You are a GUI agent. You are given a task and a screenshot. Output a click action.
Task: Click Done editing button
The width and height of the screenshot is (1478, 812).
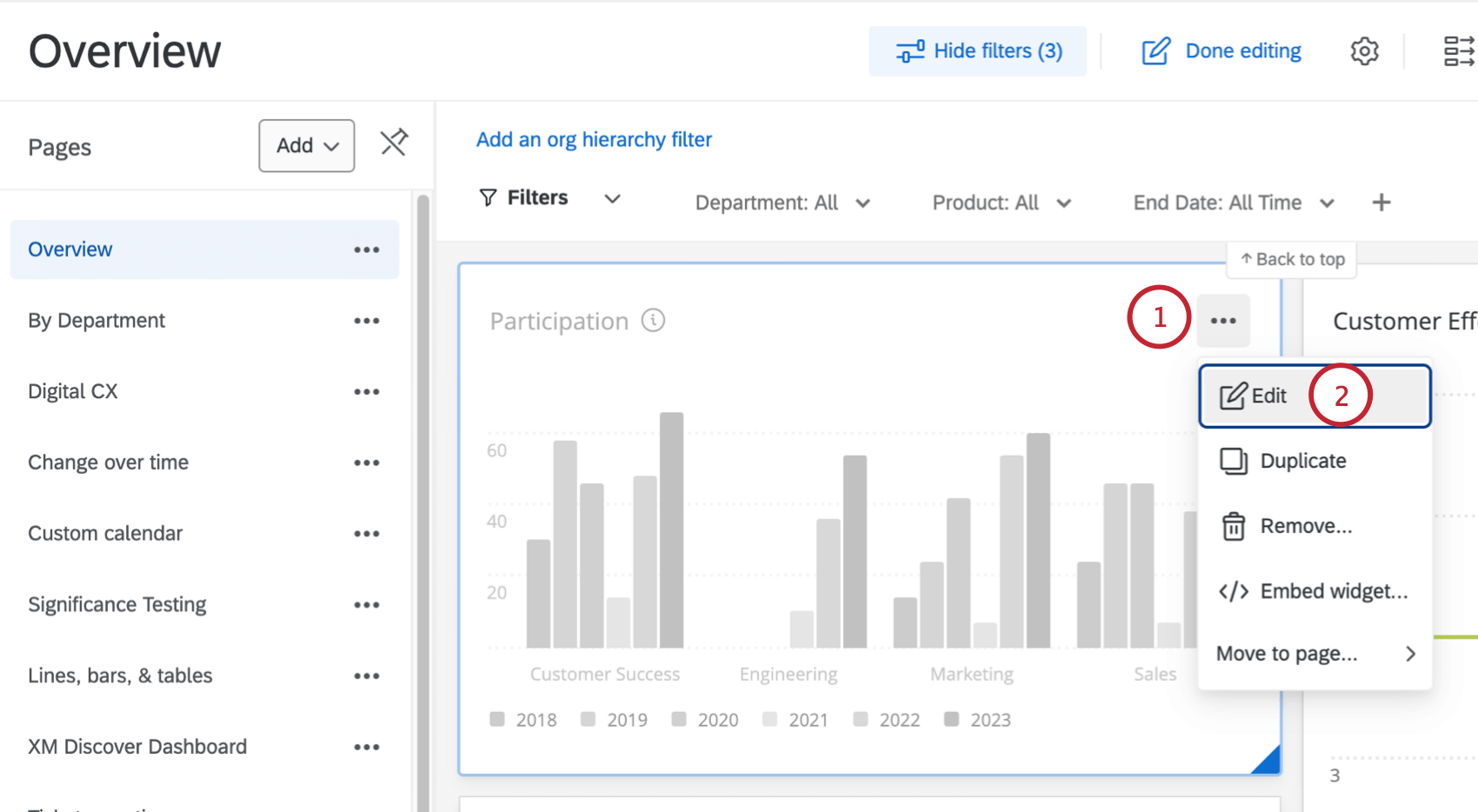point(1222,51)
